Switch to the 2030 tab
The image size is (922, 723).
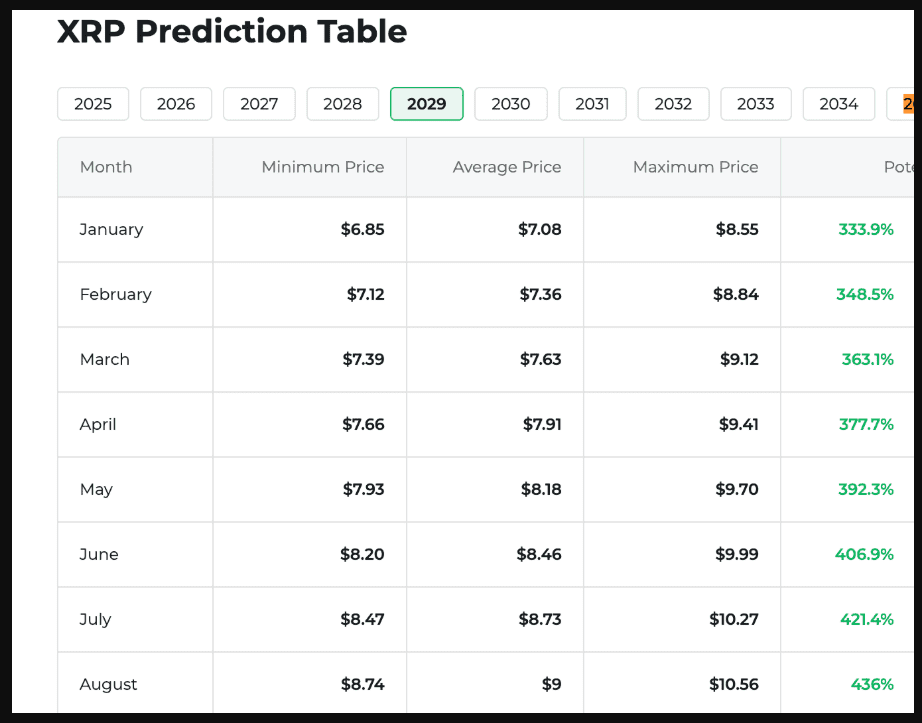(510, 104)
